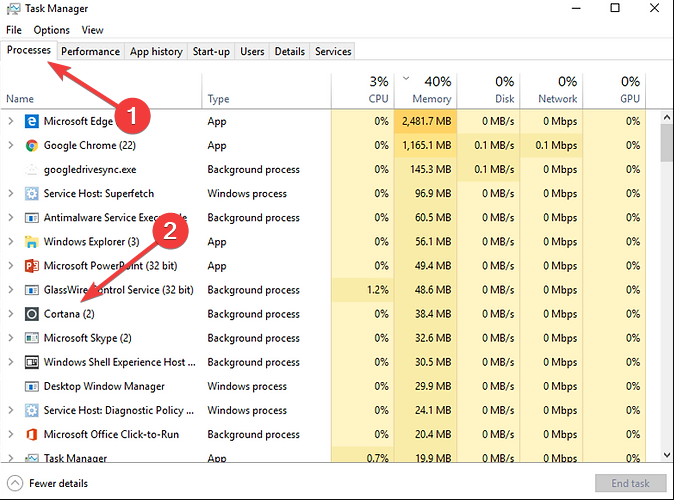Expand Antimalware Service Executable row
The width and height of the screenshot is (674, 500).
coord(11,218)
